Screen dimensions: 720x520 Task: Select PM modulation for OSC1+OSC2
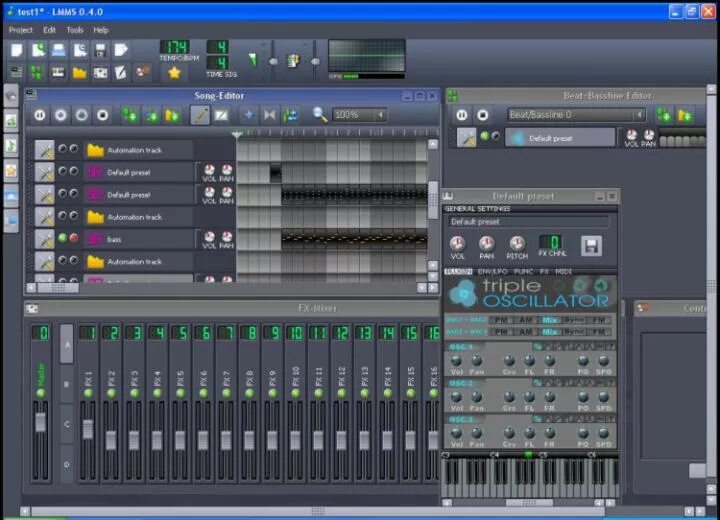501,320
